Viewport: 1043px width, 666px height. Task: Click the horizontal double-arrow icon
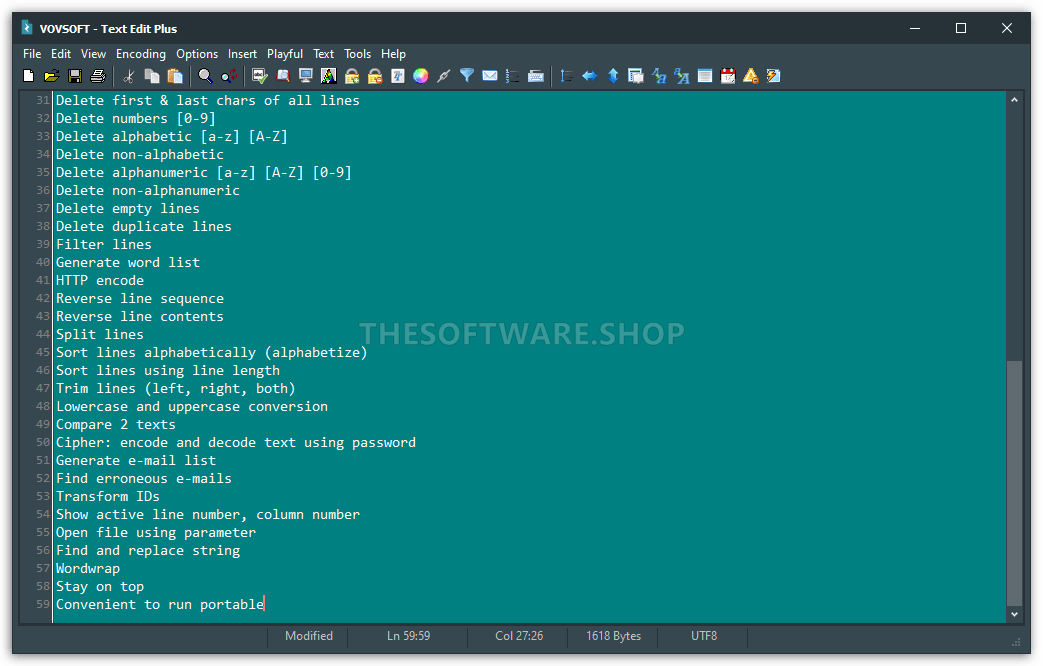[x=590, y=76]
